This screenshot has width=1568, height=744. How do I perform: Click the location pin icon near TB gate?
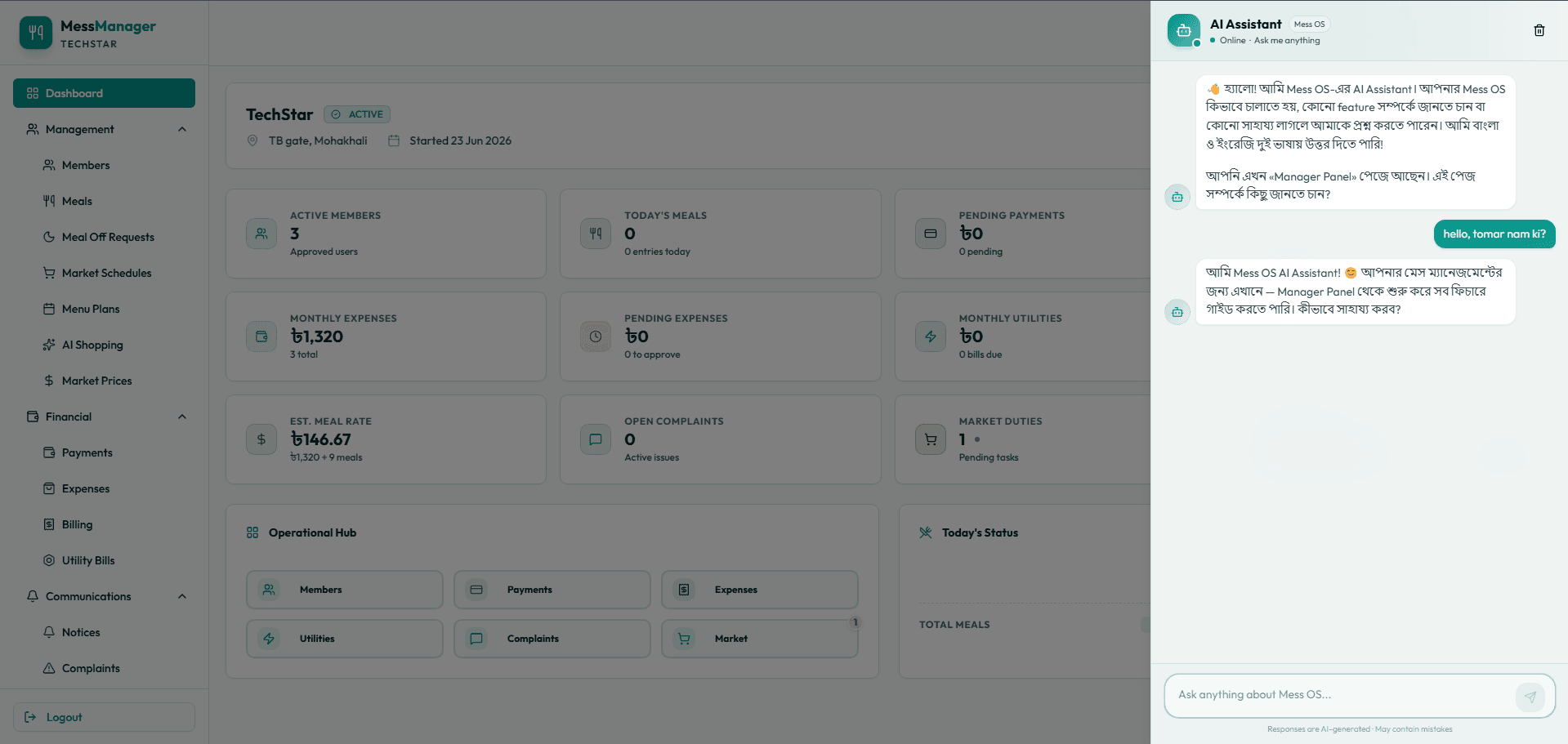click(252, 140)
